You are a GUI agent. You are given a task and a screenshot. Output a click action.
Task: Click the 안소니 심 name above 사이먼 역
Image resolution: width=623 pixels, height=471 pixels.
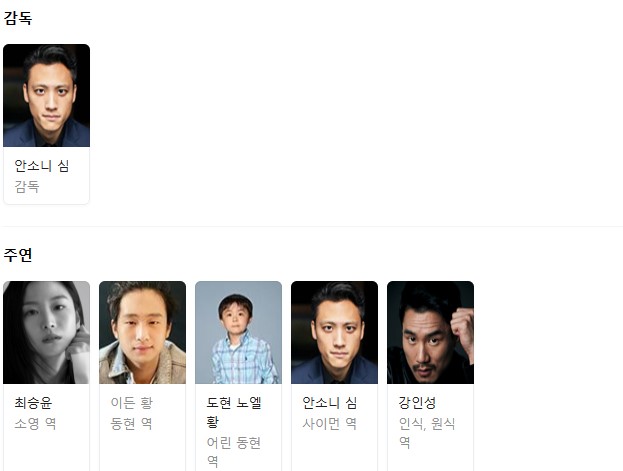pyautogui.click(x=330, y=403)
